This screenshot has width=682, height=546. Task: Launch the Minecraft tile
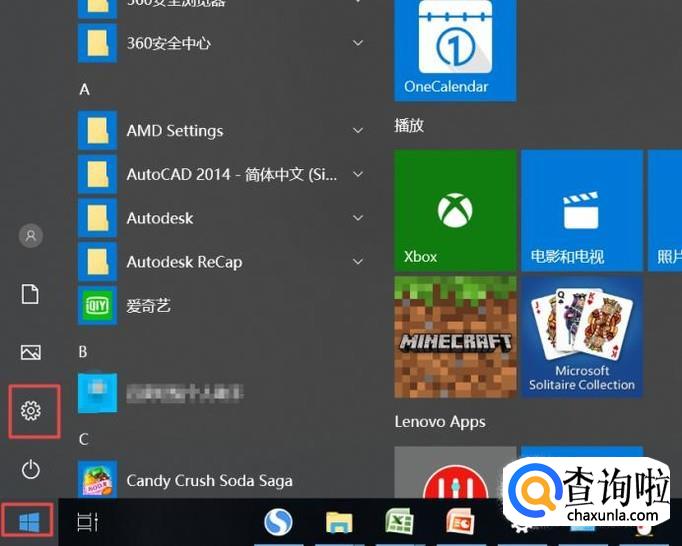455,337
